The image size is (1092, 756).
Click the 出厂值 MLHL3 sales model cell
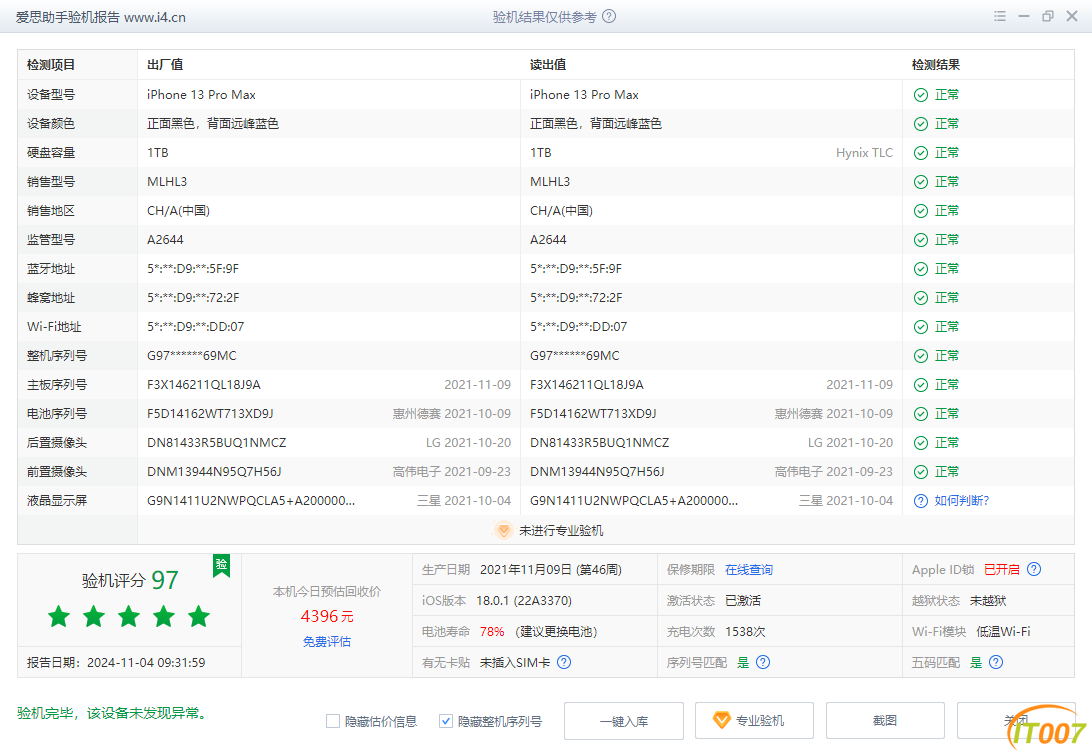[x=167, y=182]
